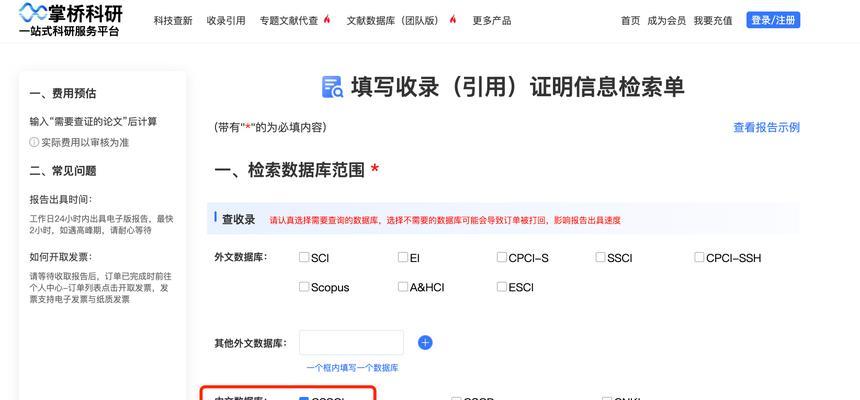
Task: Open 查看报告示例 link
Action: tap(766, 127)
